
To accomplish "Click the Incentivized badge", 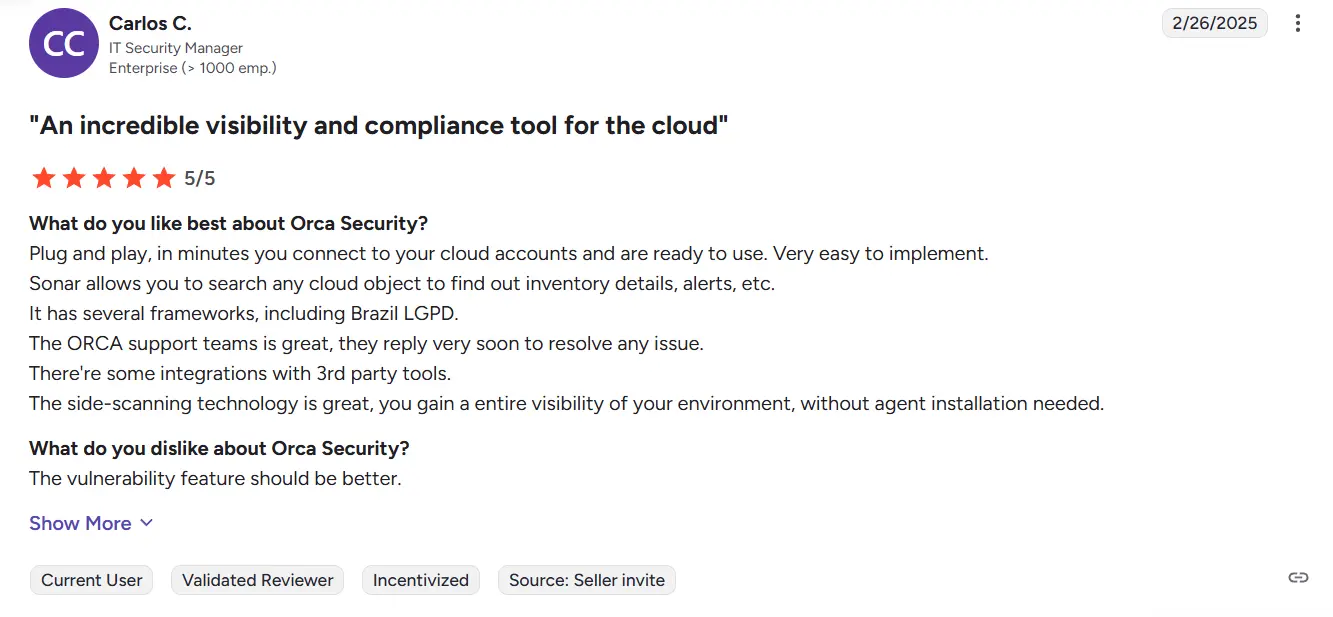I will (421, 580).
